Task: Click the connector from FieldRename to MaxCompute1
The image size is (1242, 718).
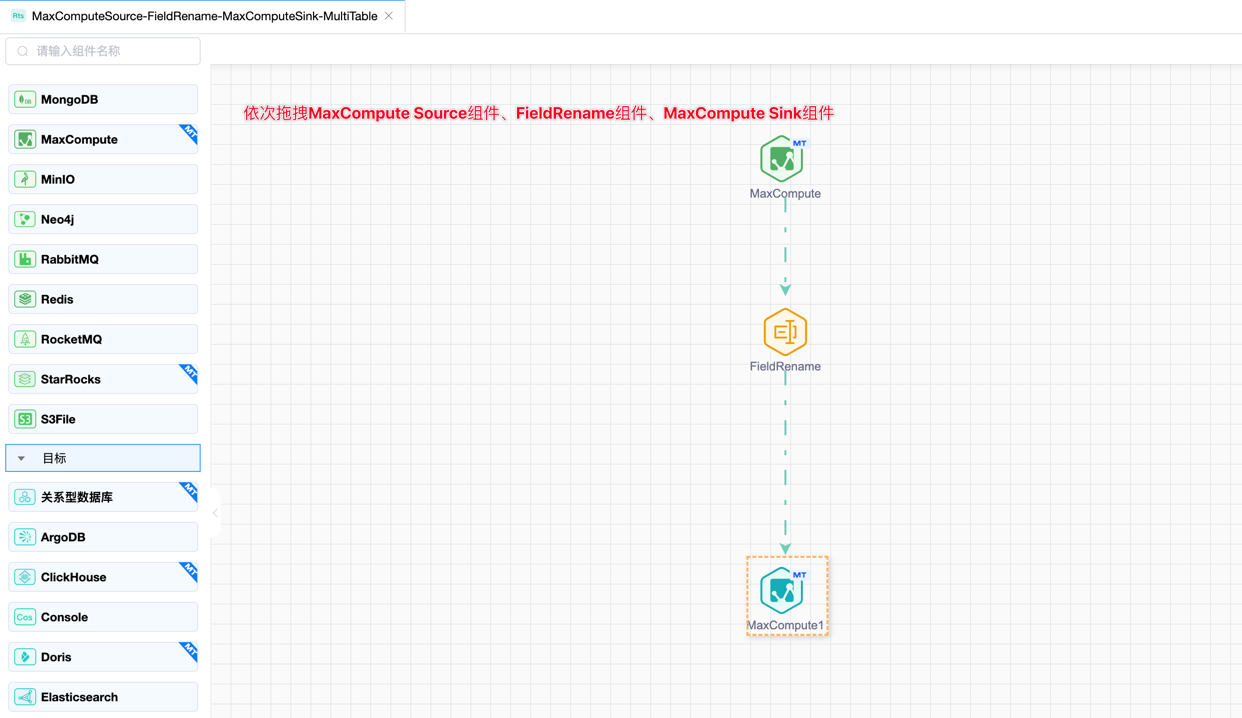Action: click(x=785, y=460)
